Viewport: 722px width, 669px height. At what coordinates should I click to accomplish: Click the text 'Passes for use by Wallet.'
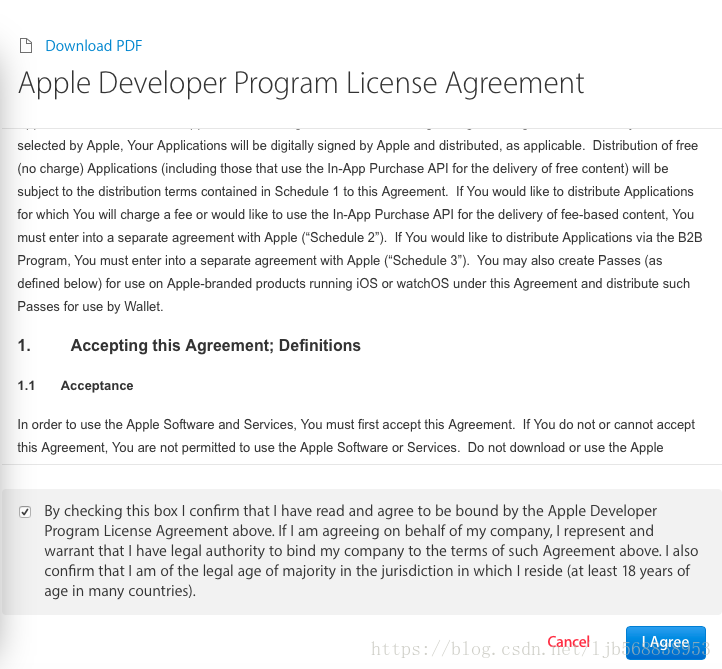(x=90, y=306)
